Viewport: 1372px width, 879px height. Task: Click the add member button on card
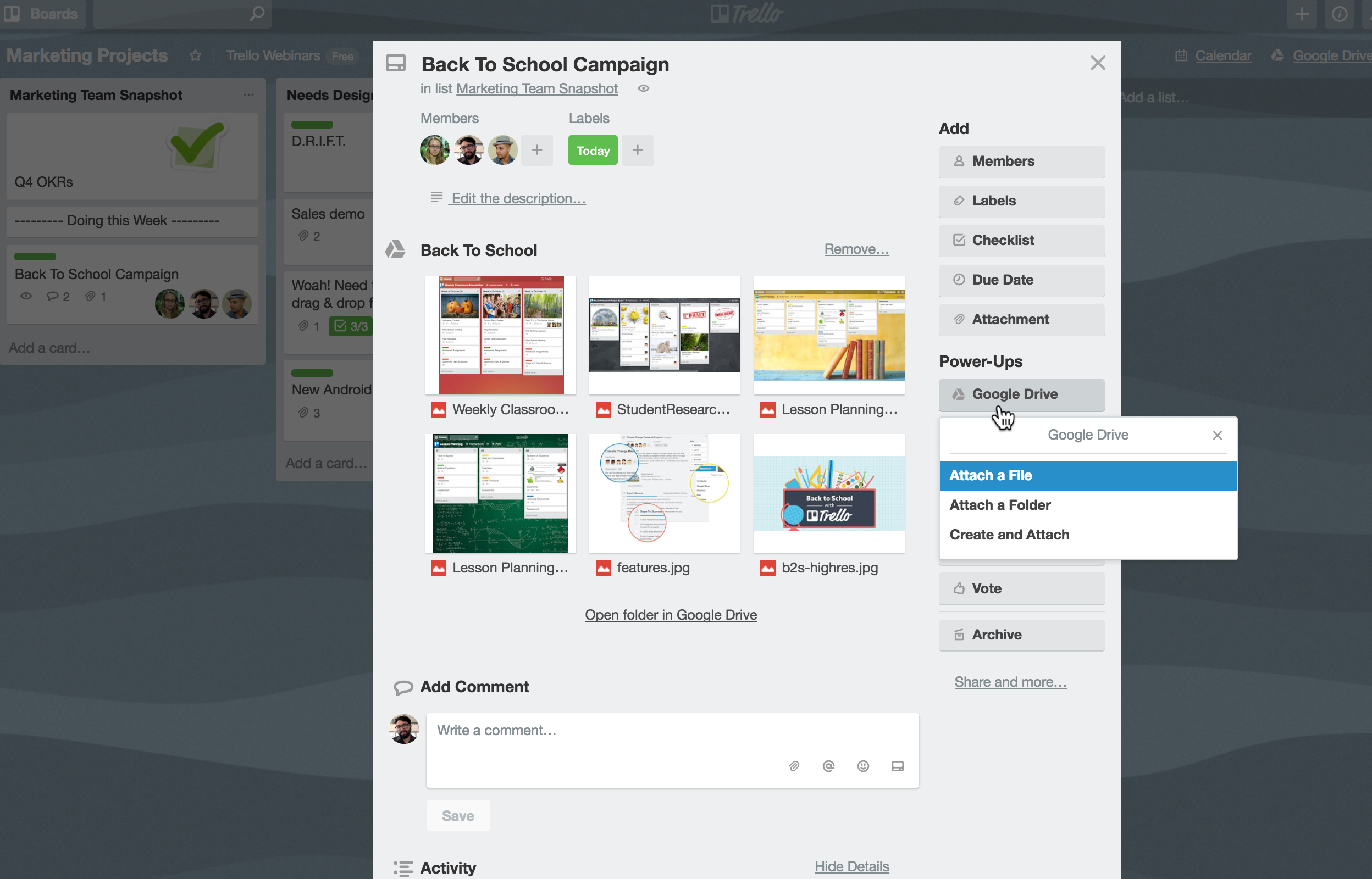pyautogui.click(x=536, y=150)
